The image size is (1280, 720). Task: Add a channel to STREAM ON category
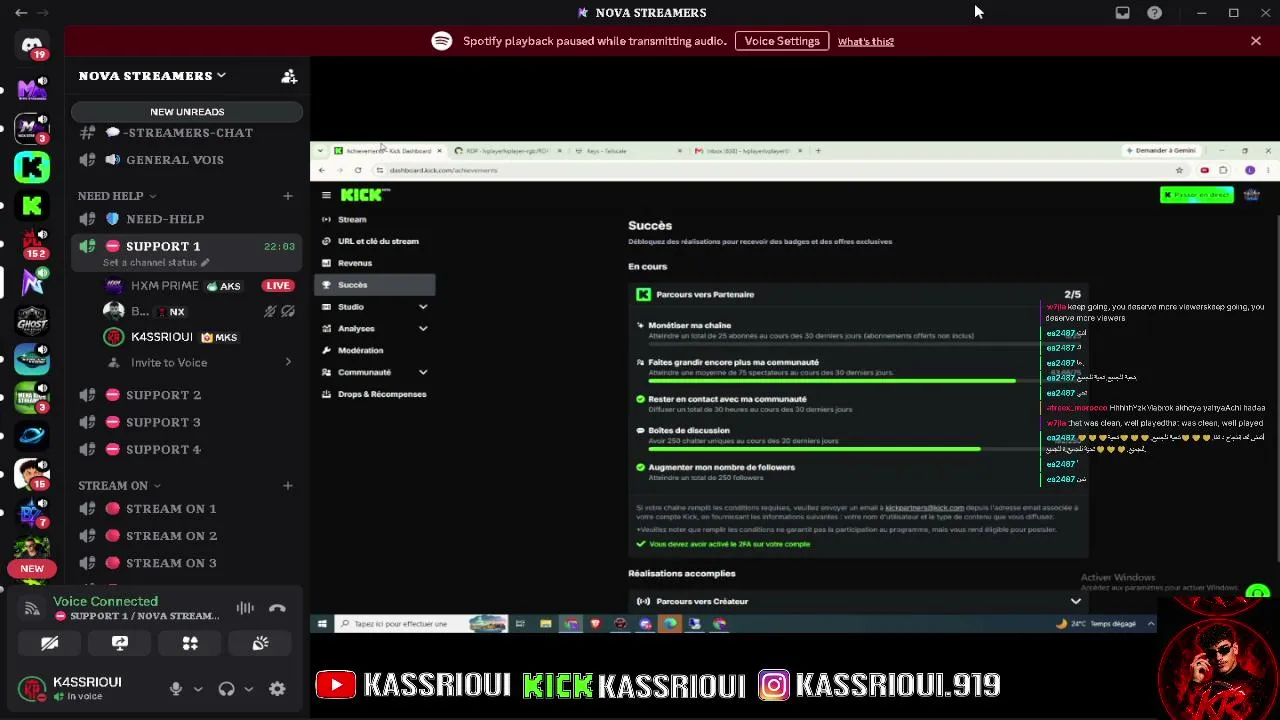coord(288,486)
